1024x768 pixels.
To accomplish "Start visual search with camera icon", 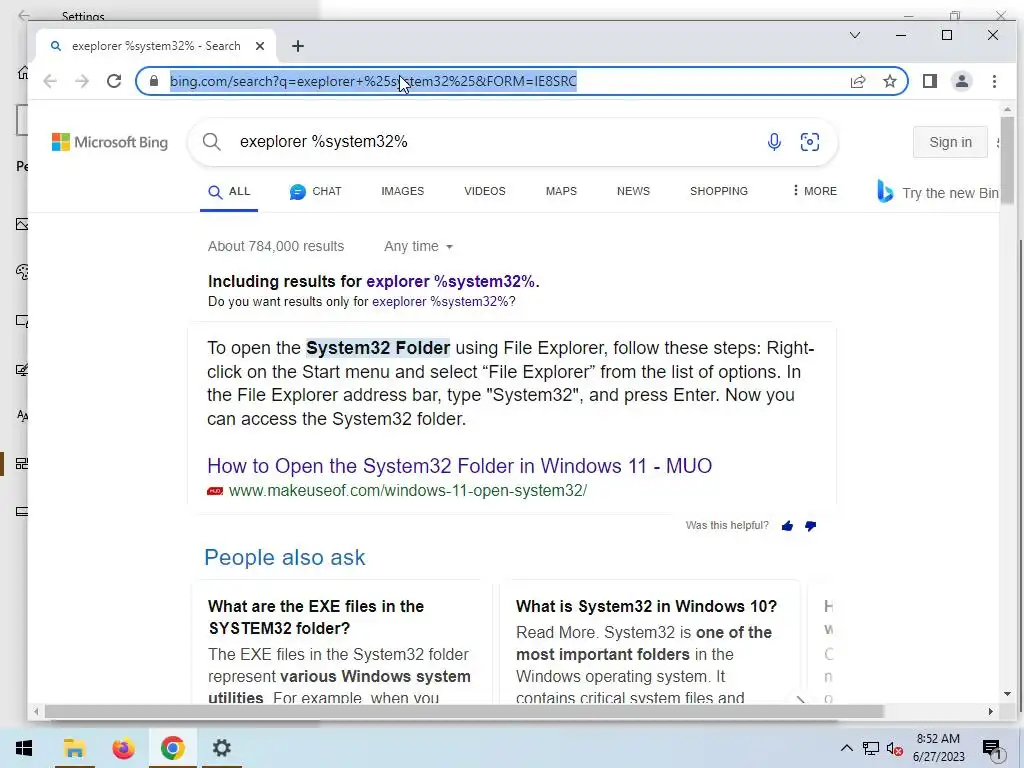I will coord(810,142).
